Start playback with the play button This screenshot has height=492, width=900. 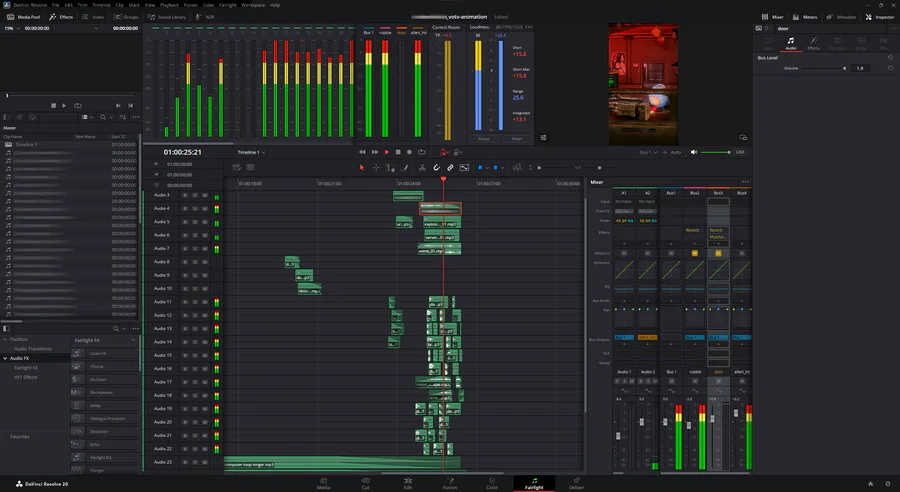[x=386, y=152]
